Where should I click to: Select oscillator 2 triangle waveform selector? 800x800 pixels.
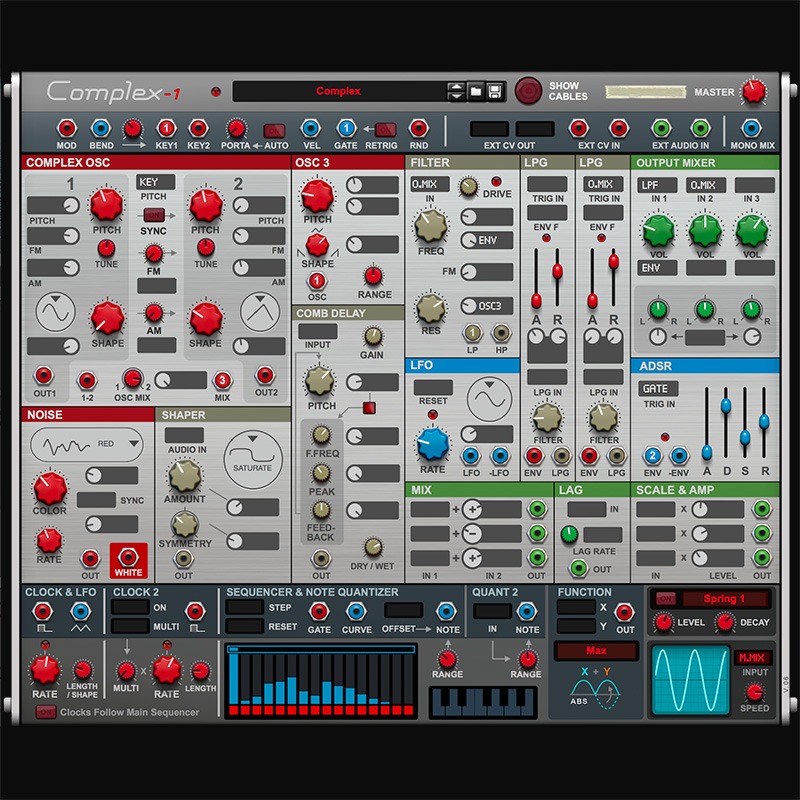pyautogui.click(x=260, y=312)
